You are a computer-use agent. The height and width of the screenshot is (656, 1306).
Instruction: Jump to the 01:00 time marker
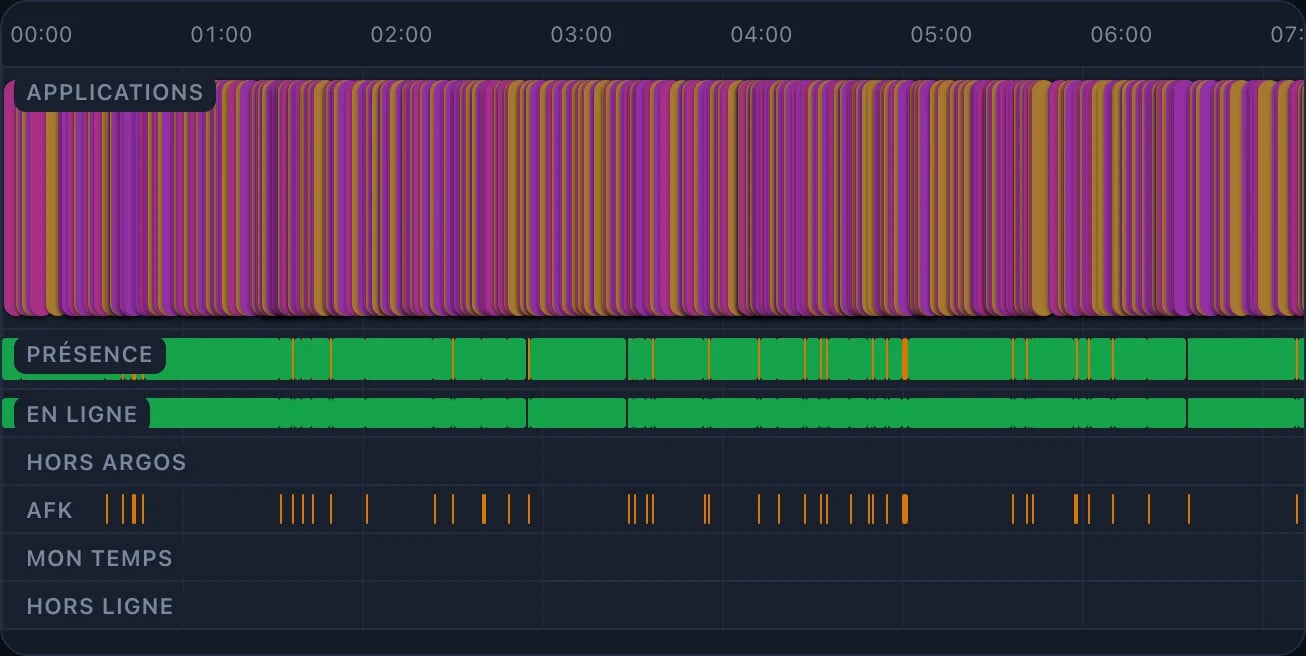coord(222,35)
